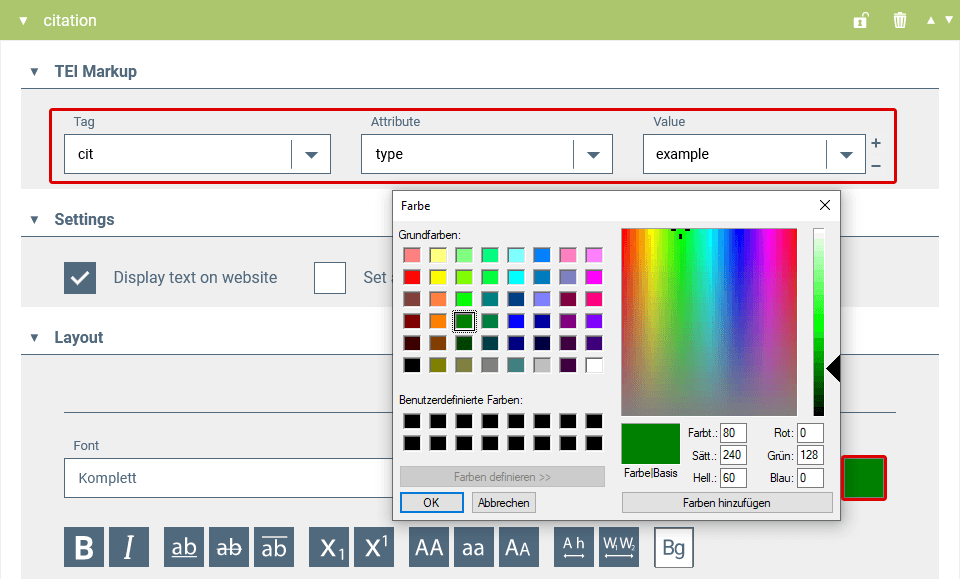Tick the empty checkbox beside 'Set'
Viewport: 960px width, 579px height.
330,277
